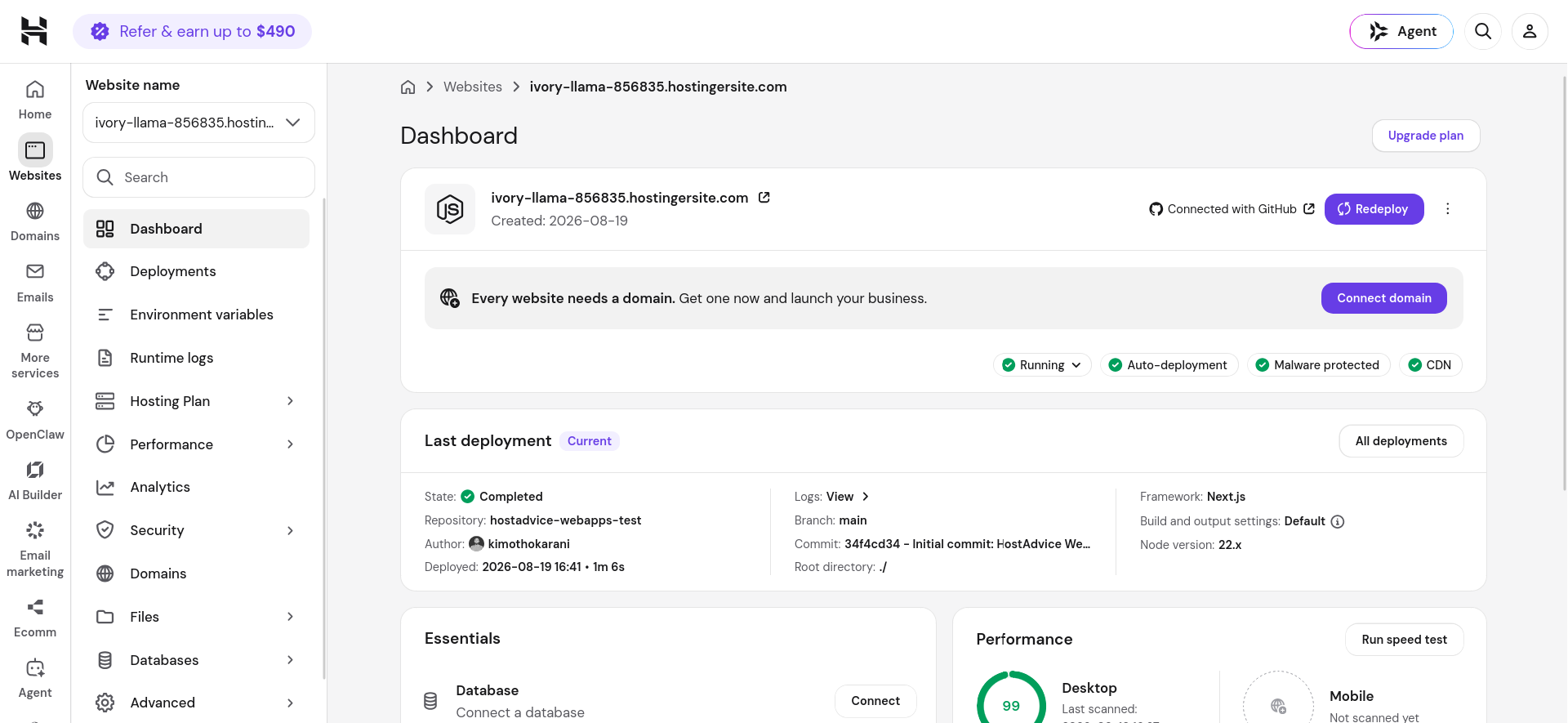
Task: Open Ecomm from the rail
Action: [x=35, y=618]
